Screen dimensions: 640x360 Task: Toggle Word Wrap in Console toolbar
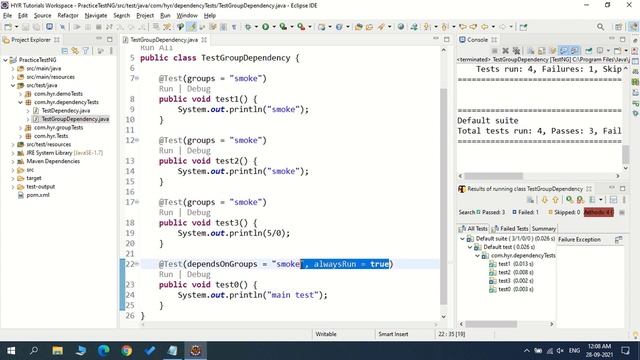pyautogui.click(x=553, y=51)
